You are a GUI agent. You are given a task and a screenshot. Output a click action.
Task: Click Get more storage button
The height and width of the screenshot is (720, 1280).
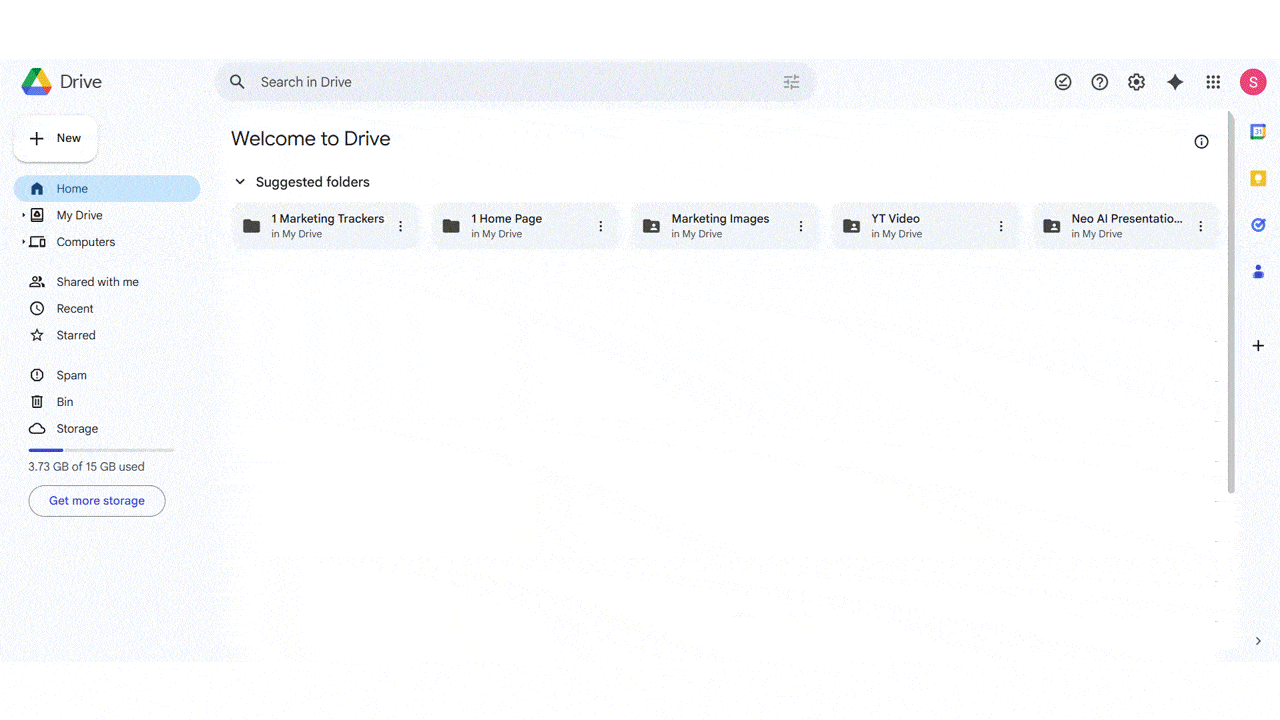click(97, 501)
